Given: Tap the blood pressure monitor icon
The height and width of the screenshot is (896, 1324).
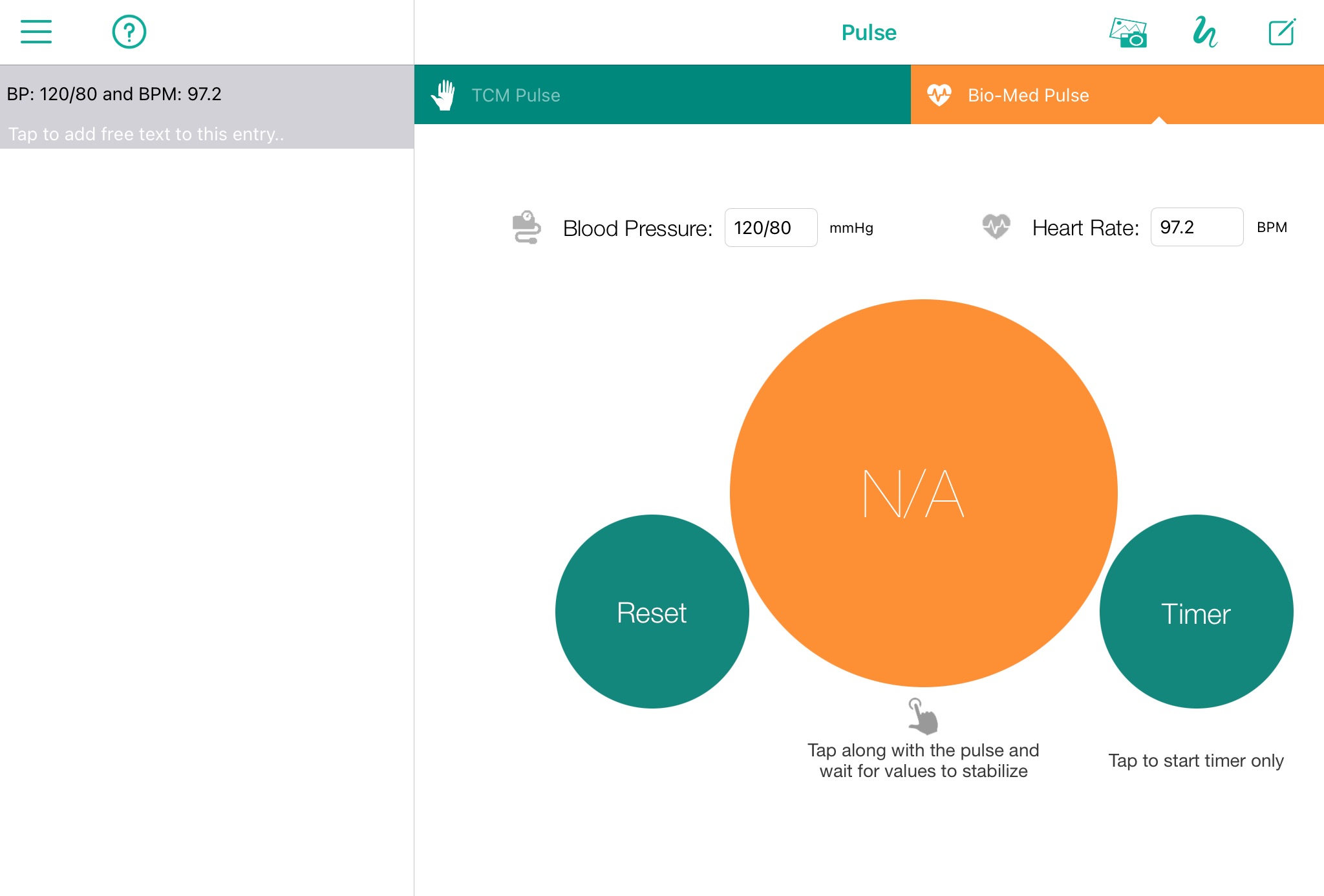Looking at the screenshot, I should 526,228.
